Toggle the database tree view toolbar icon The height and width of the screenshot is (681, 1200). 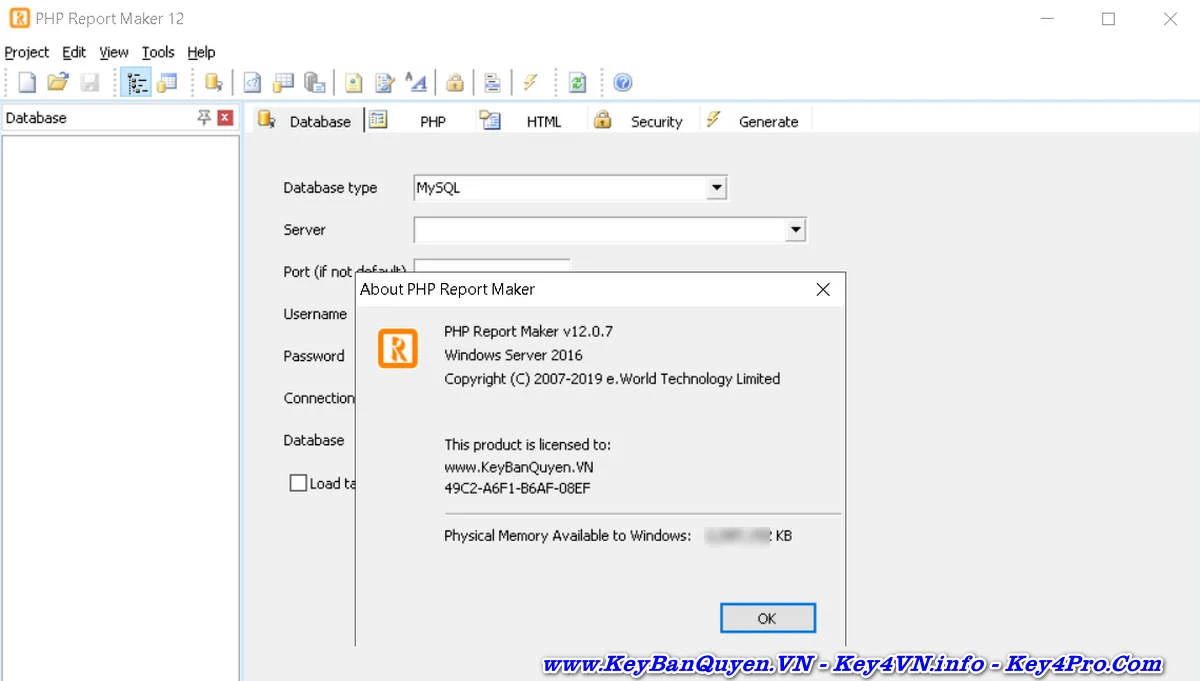[136, 82]
